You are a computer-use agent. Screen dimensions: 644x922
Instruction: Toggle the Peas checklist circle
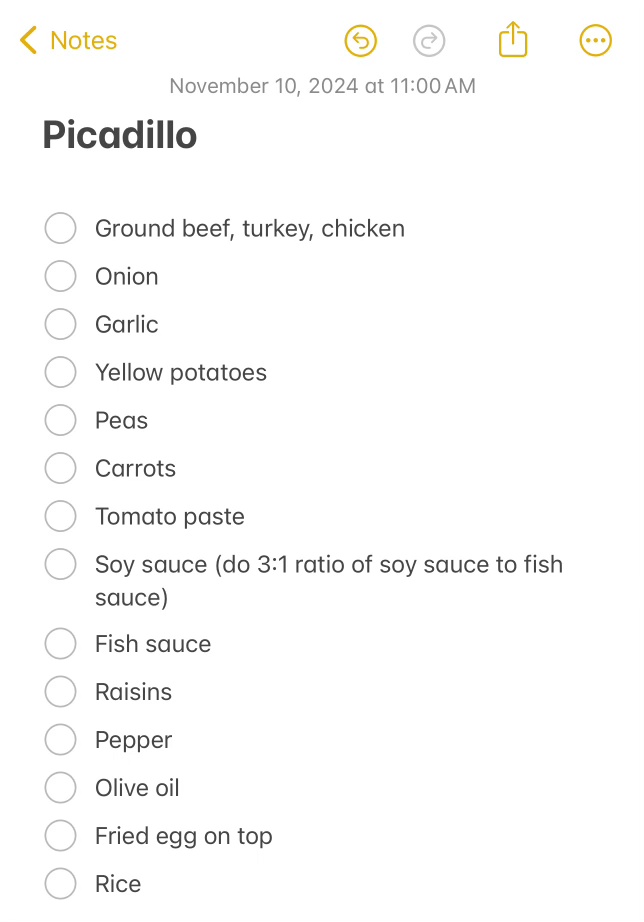[61, 420]
